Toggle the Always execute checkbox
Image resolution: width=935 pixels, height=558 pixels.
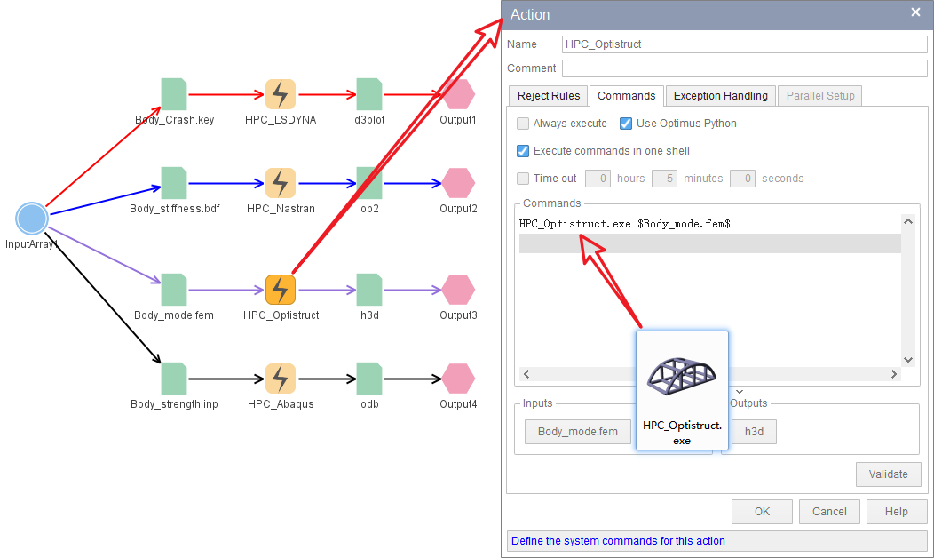pos(523,123)
